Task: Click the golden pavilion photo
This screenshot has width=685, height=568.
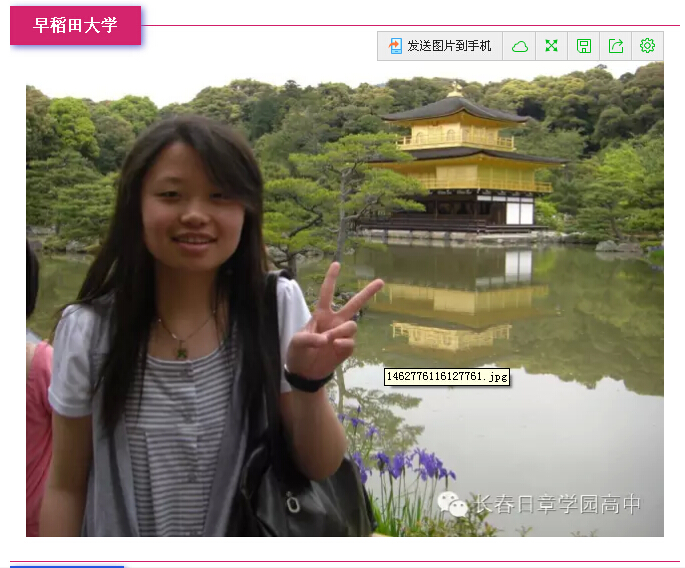Action: [345, 299]
